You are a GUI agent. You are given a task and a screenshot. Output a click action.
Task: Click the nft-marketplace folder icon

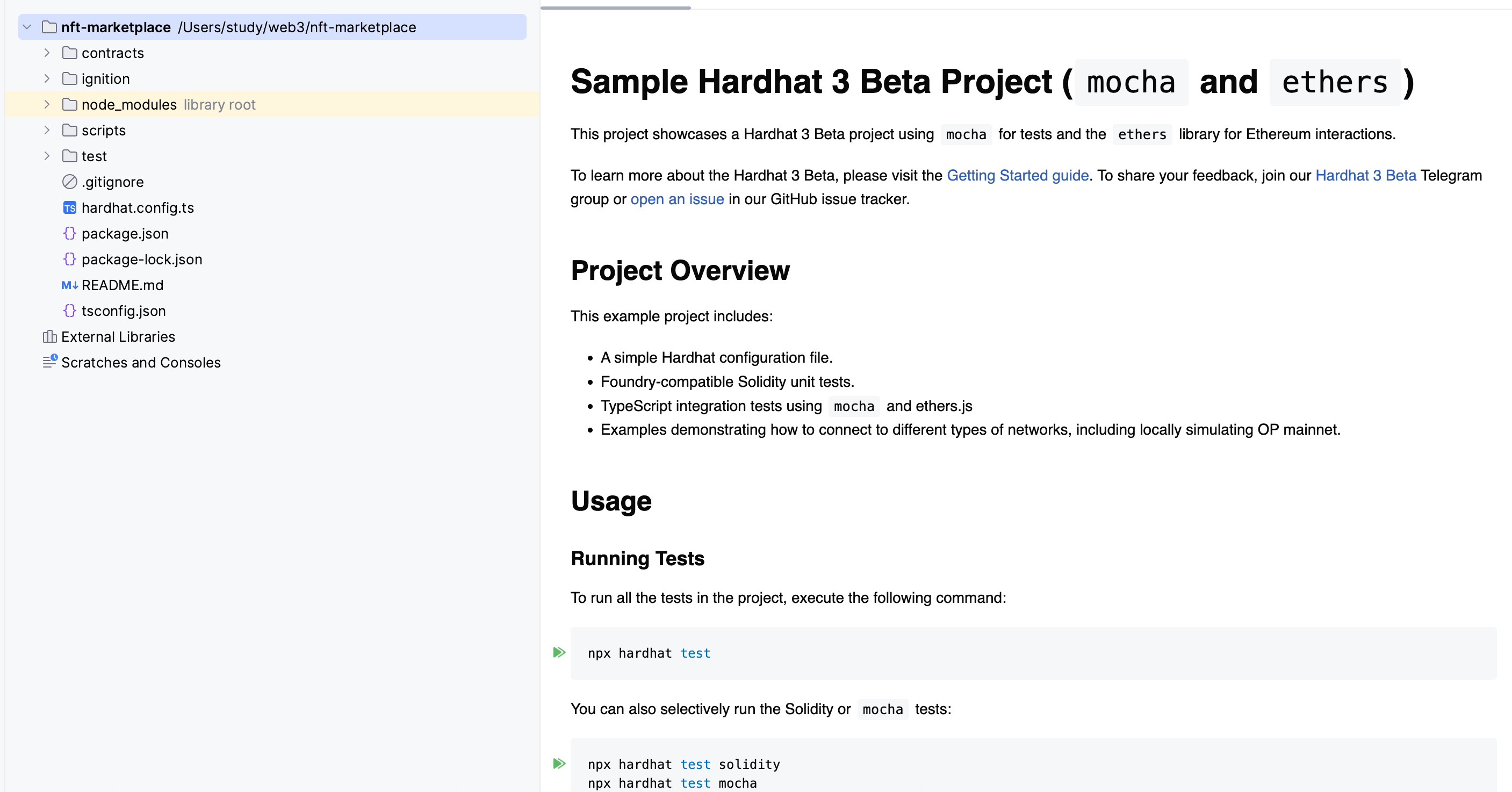49,27
